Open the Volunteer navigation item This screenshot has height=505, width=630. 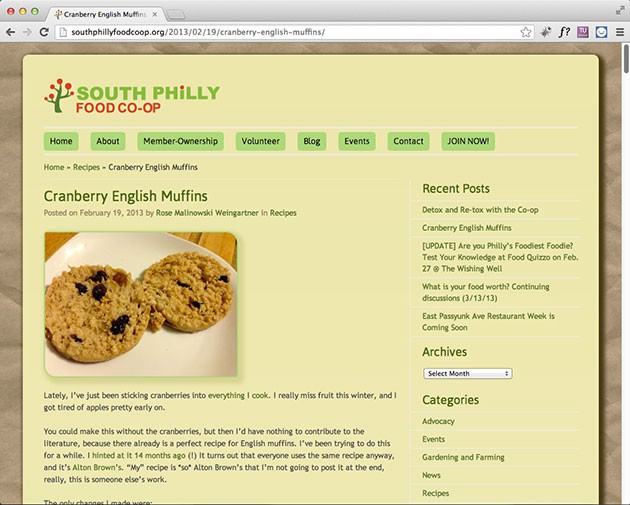[x=260, y=141]
